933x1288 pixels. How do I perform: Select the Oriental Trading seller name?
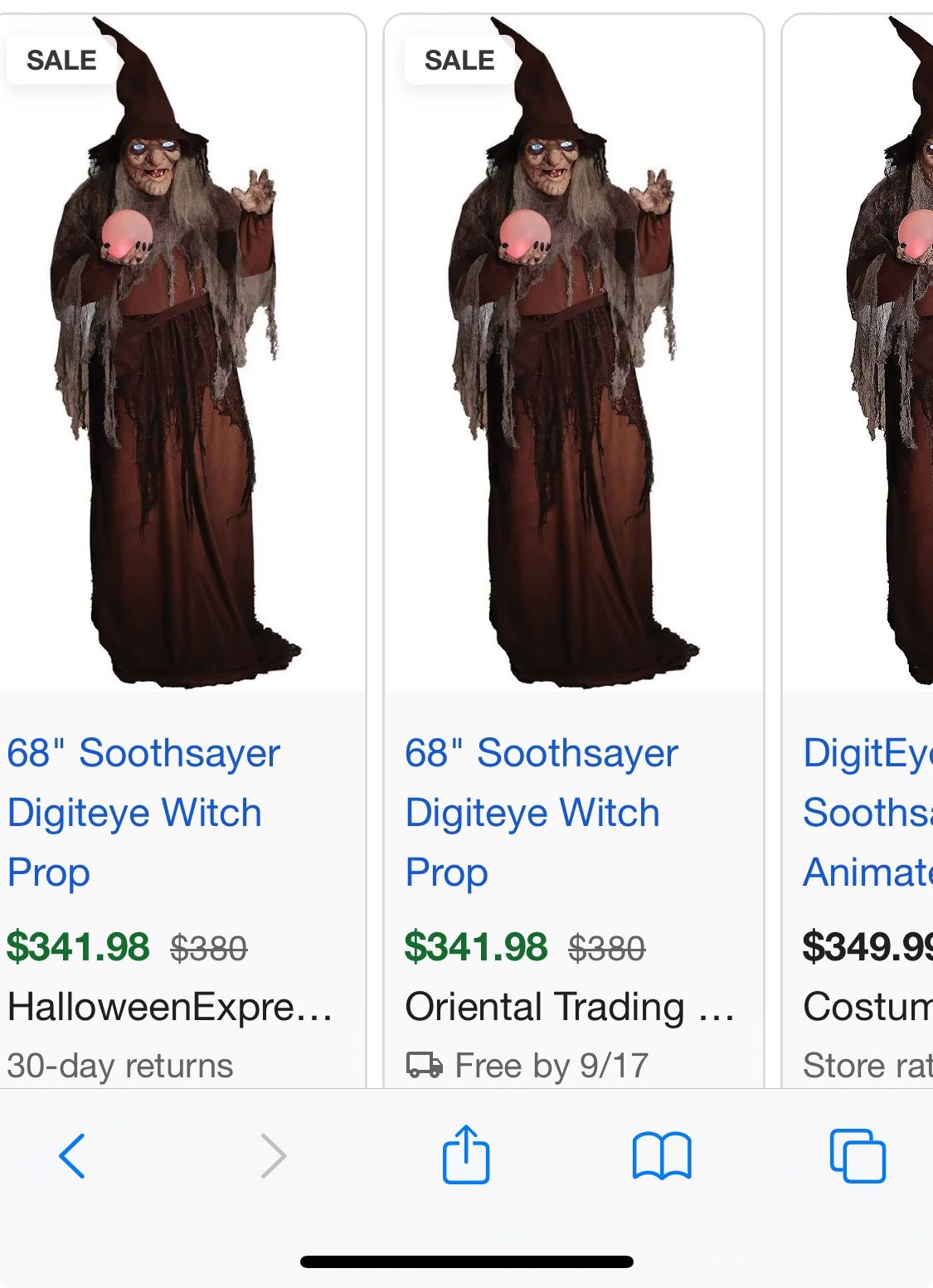click(x=569, y=1007)
